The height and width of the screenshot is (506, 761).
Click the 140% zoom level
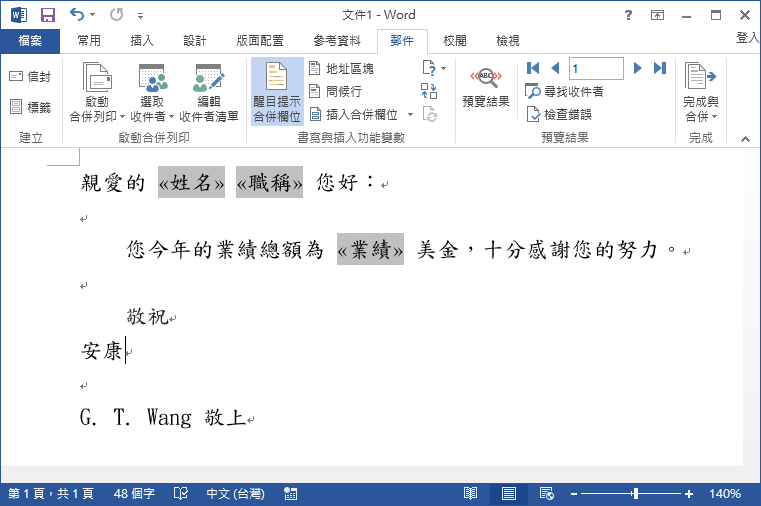(x=725, y=494)
